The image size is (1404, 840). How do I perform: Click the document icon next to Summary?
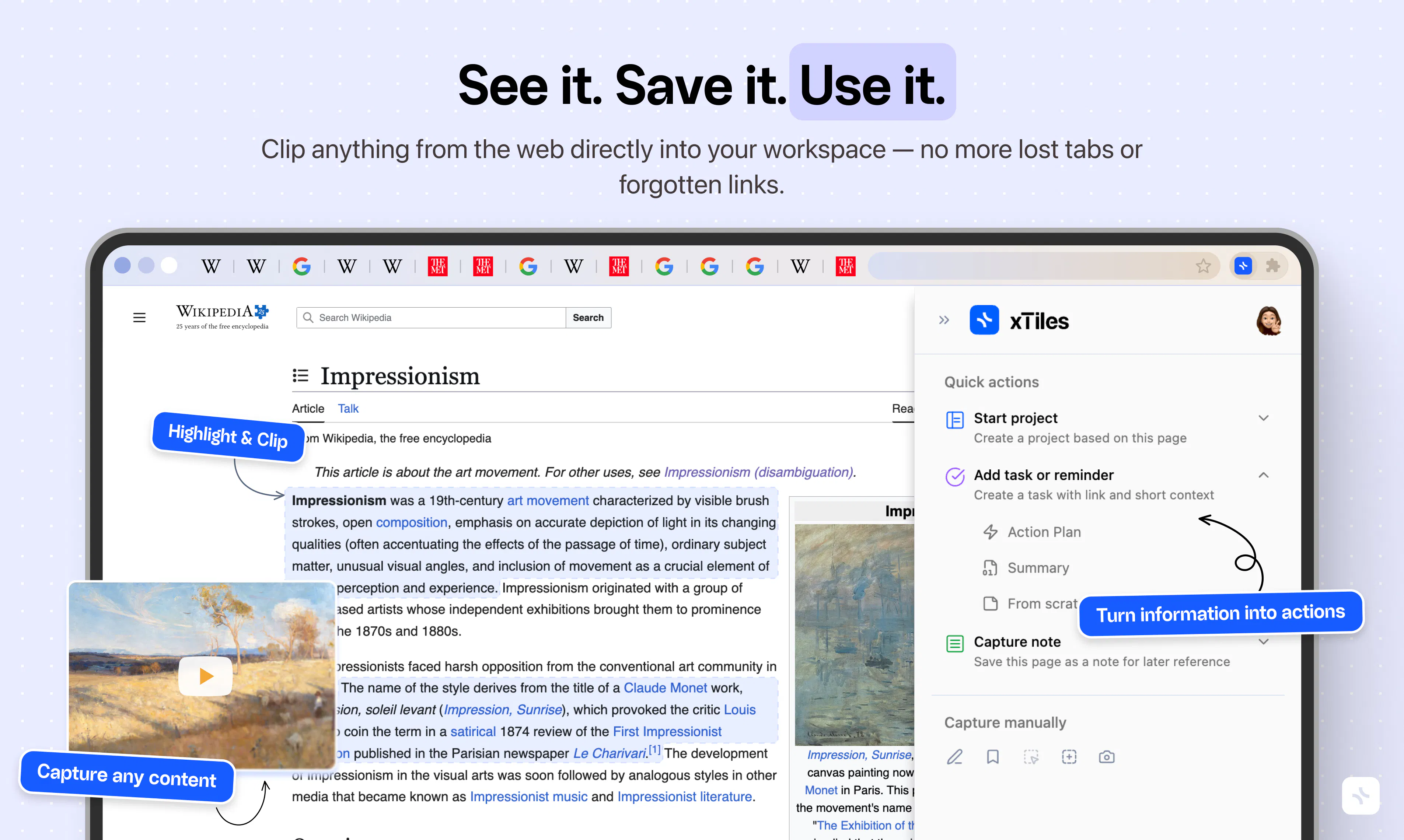tap(990, 568)
